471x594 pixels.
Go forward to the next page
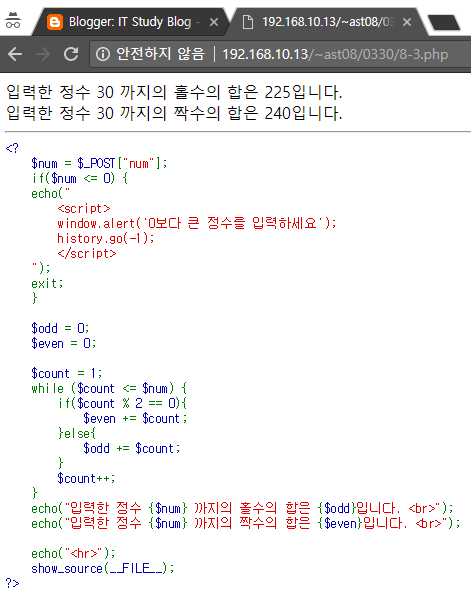(x=43, y=54)
